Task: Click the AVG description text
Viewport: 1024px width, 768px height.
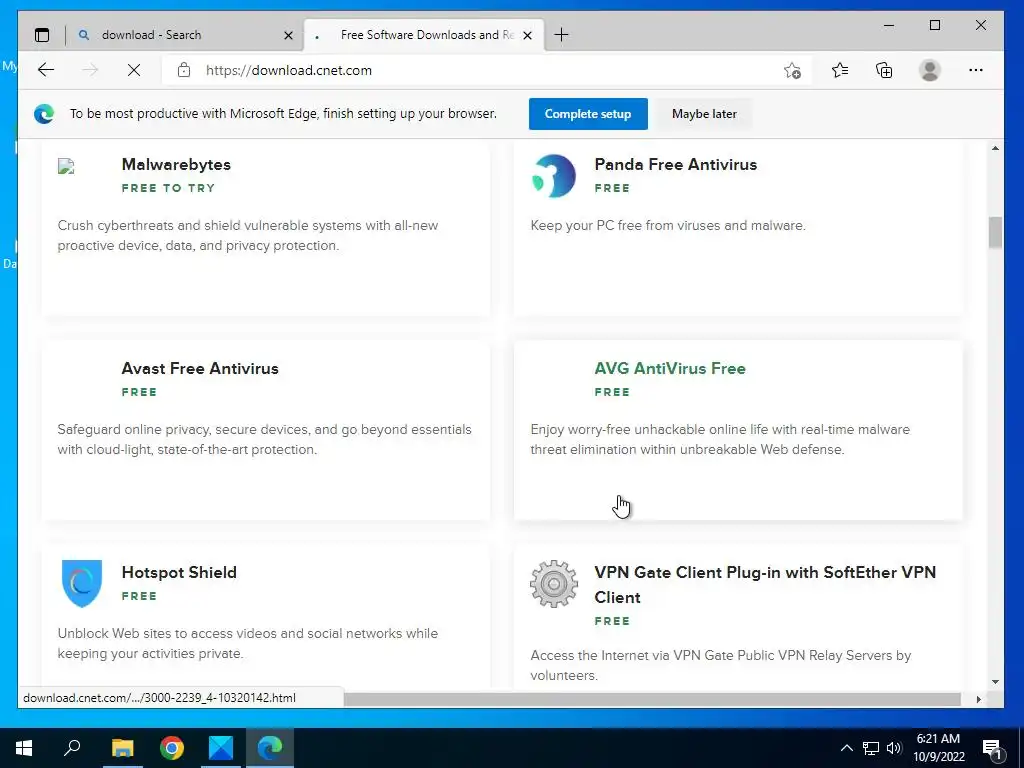Action: tap(720, 440)
